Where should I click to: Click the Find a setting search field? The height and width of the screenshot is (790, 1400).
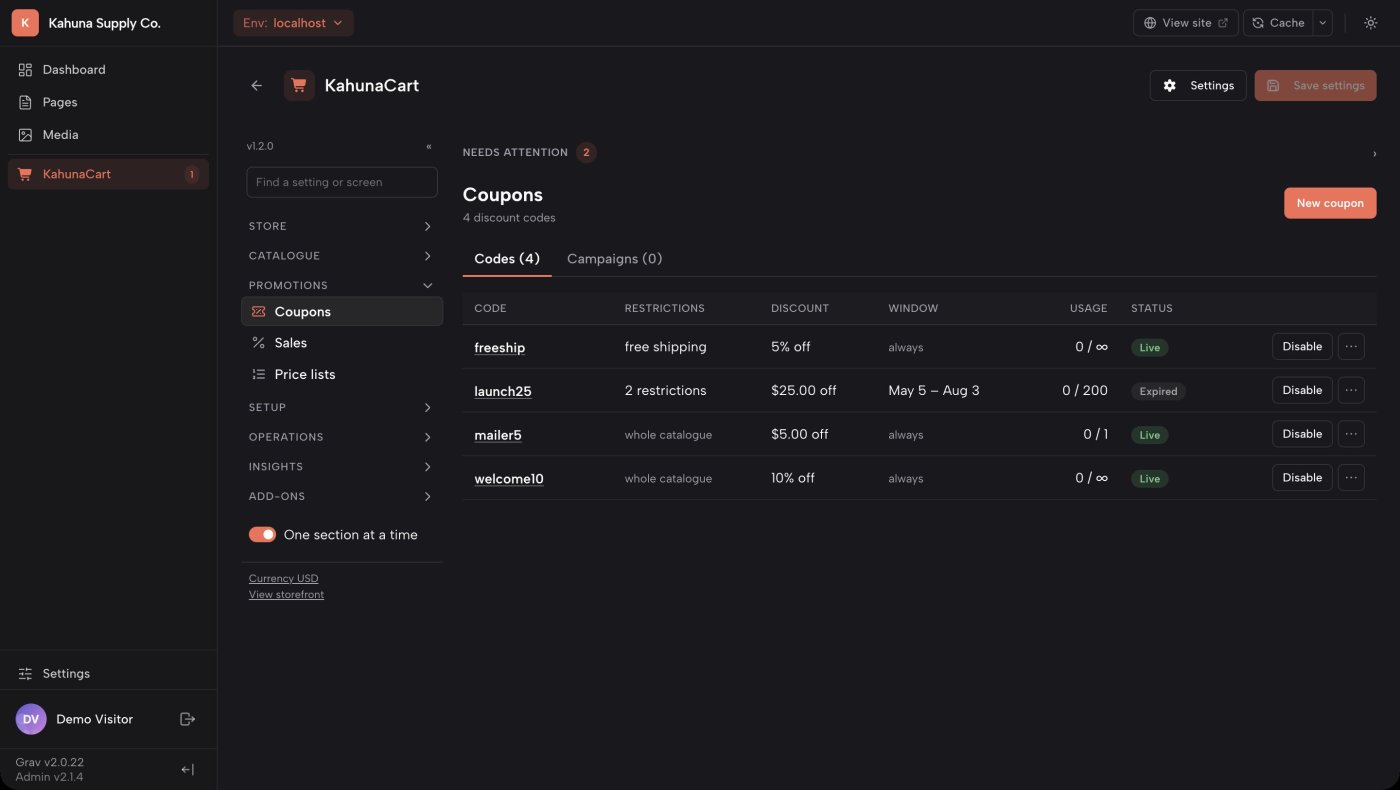pyautogui.click(x=342, y=182)
